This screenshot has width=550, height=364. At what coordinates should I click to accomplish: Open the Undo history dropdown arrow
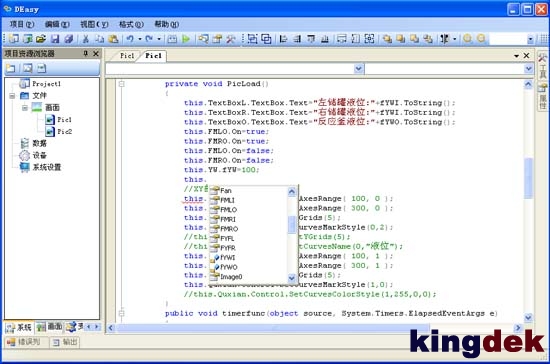point(140,39)
